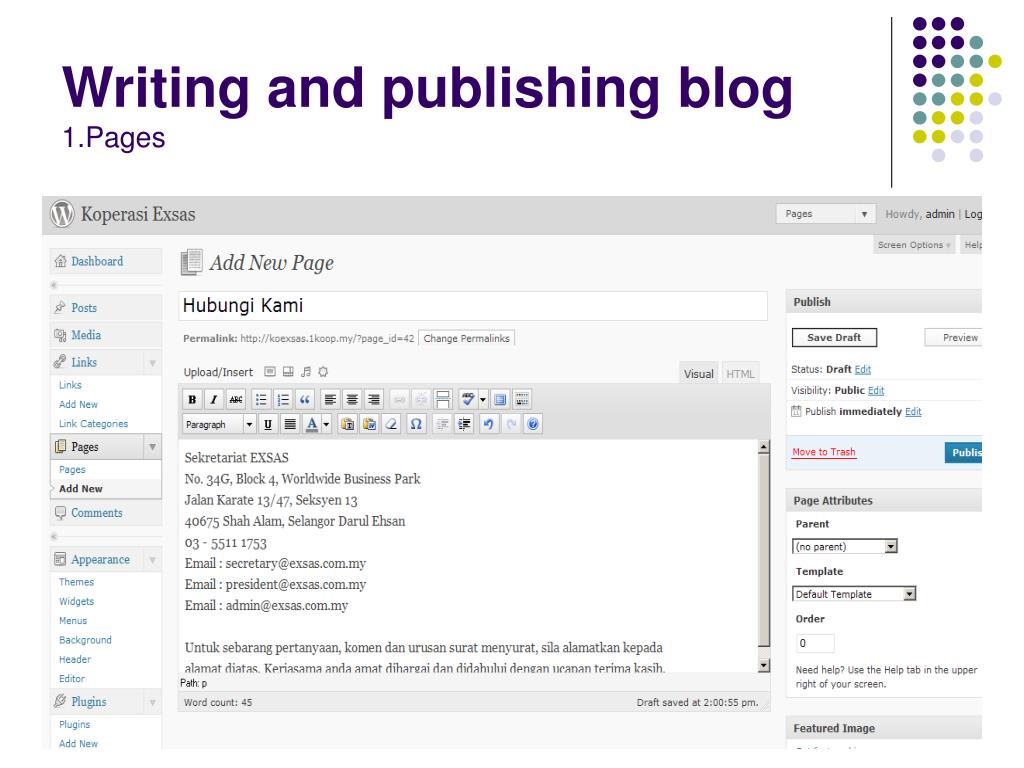Collapse the Links menu section arrow
The height and width of the screenshot is (768, 1024).
point(152,362)
